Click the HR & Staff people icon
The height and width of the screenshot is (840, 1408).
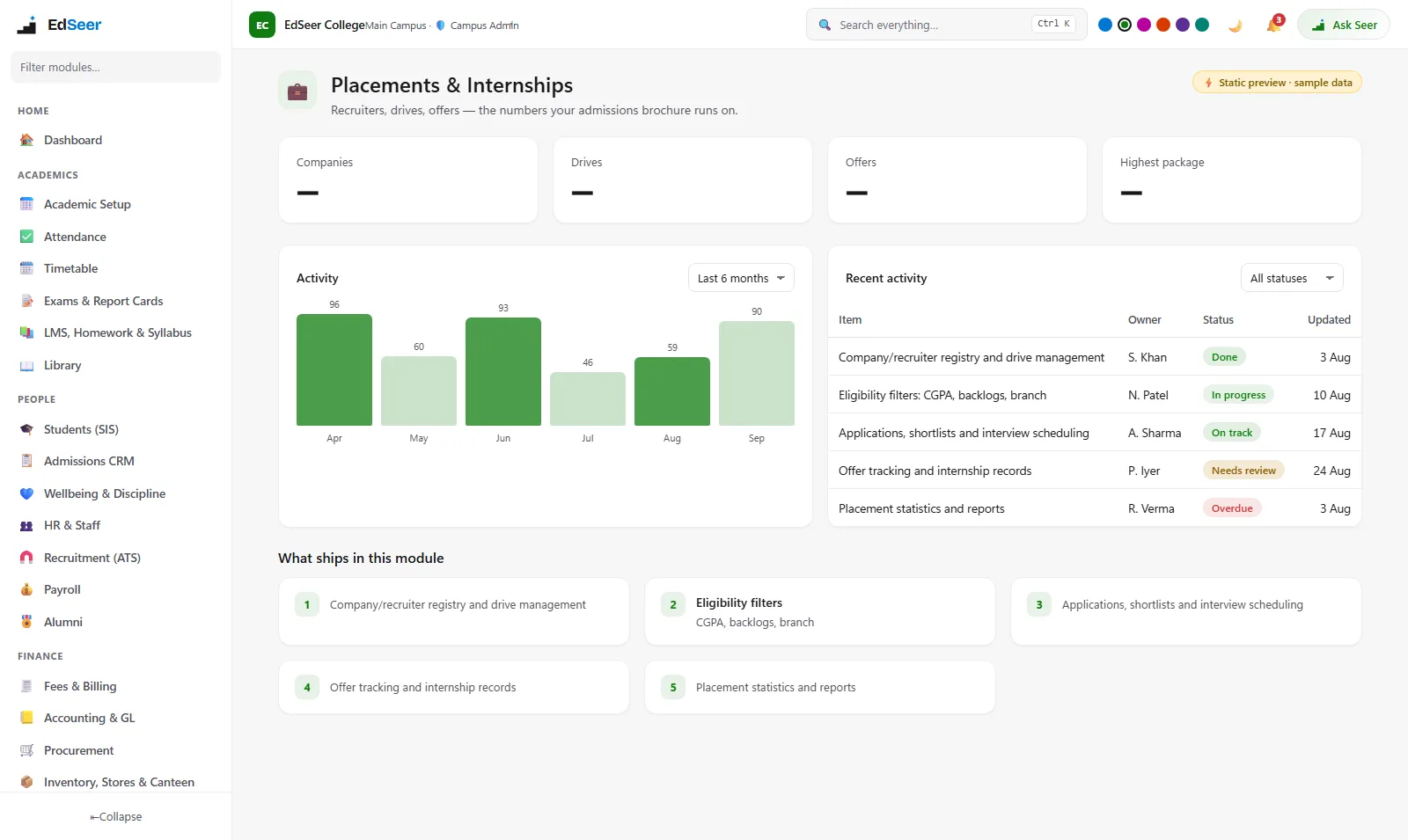26,525
